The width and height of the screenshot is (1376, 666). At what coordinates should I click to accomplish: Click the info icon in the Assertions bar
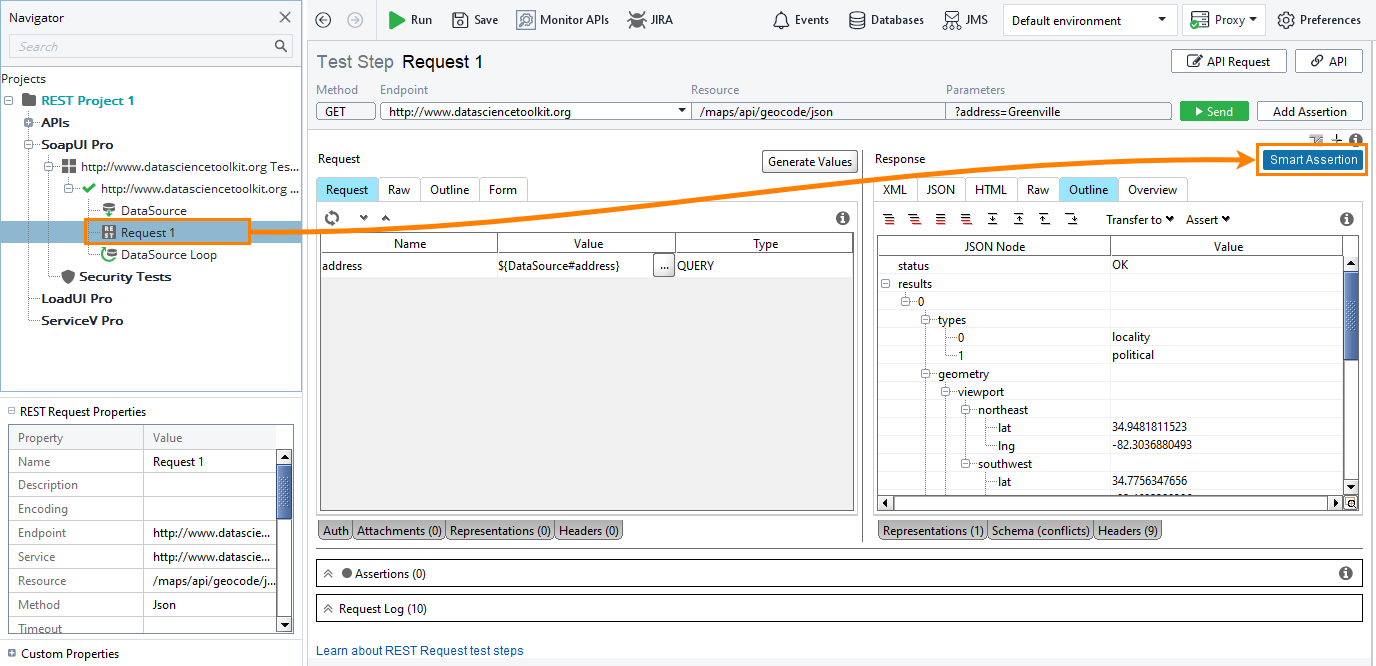(x=1346, y=573)
